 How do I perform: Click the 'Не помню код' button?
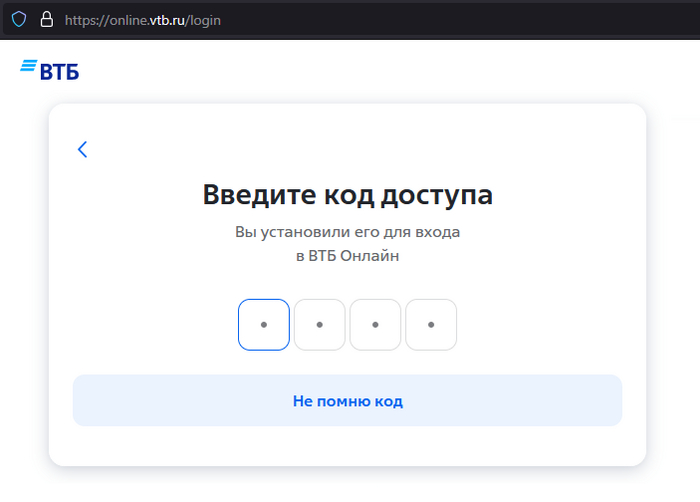point(347,401)
